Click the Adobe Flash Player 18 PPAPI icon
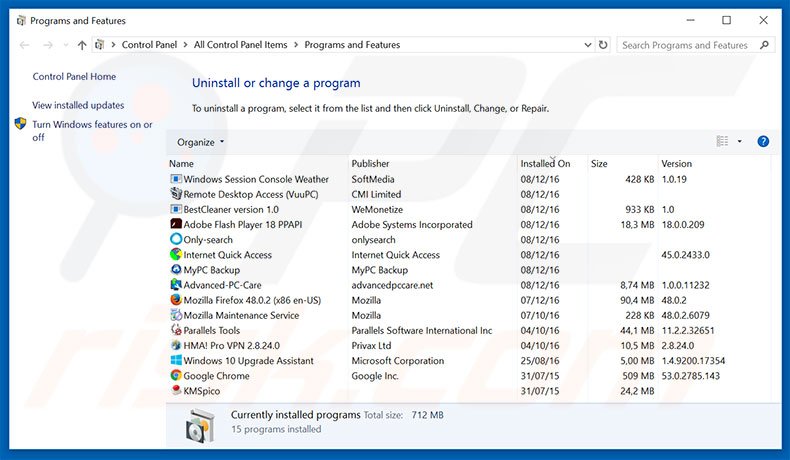Viewport: 790px width, 460px height. [176, 224]
